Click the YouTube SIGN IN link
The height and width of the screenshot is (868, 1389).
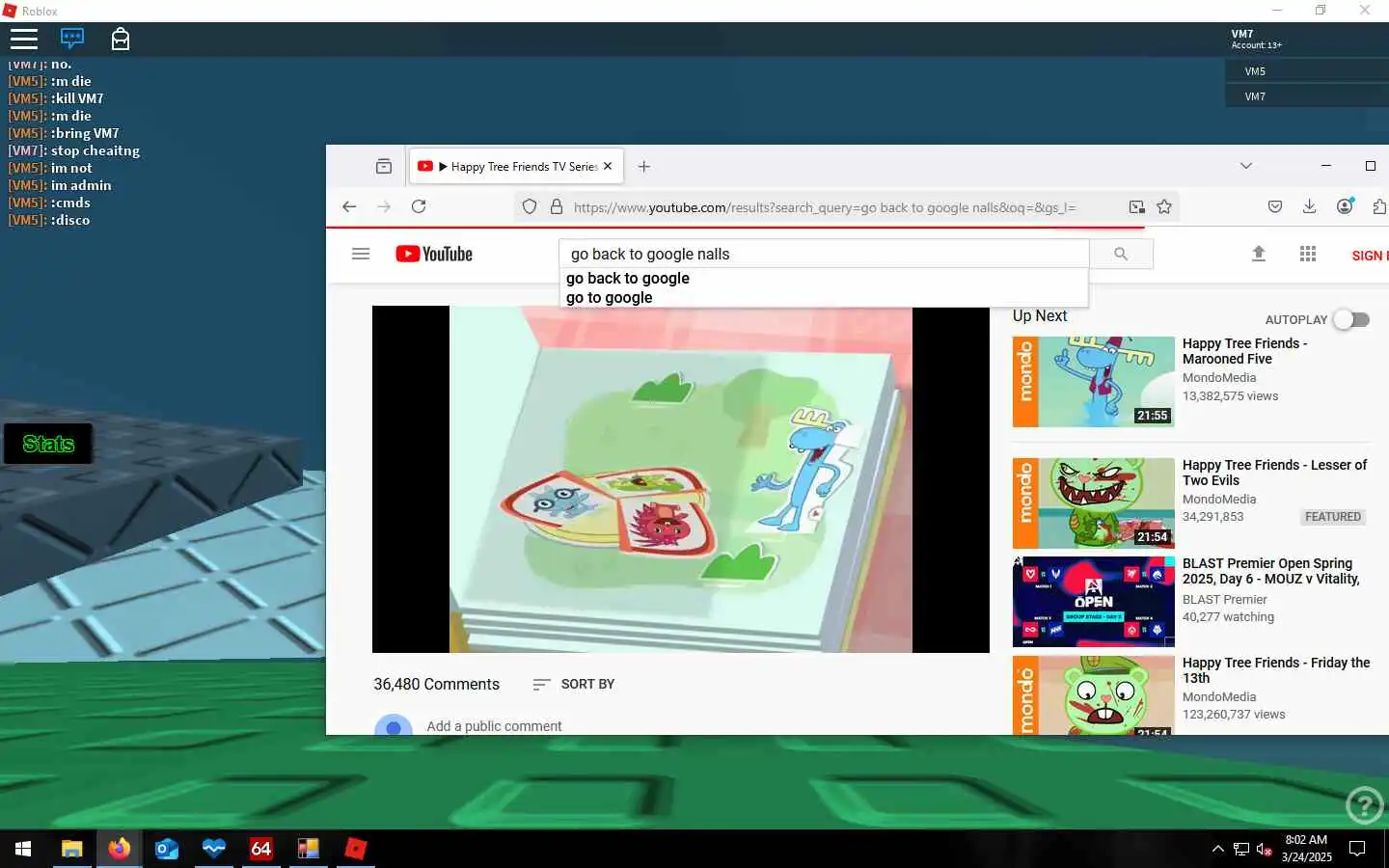[x=1370, y=256]
